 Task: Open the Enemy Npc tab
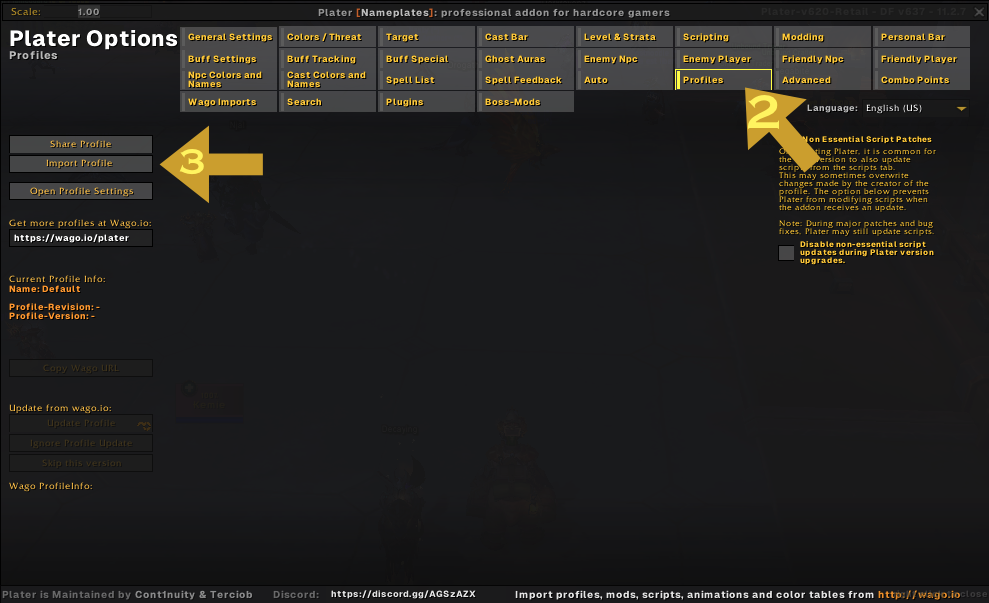[625, 59]
